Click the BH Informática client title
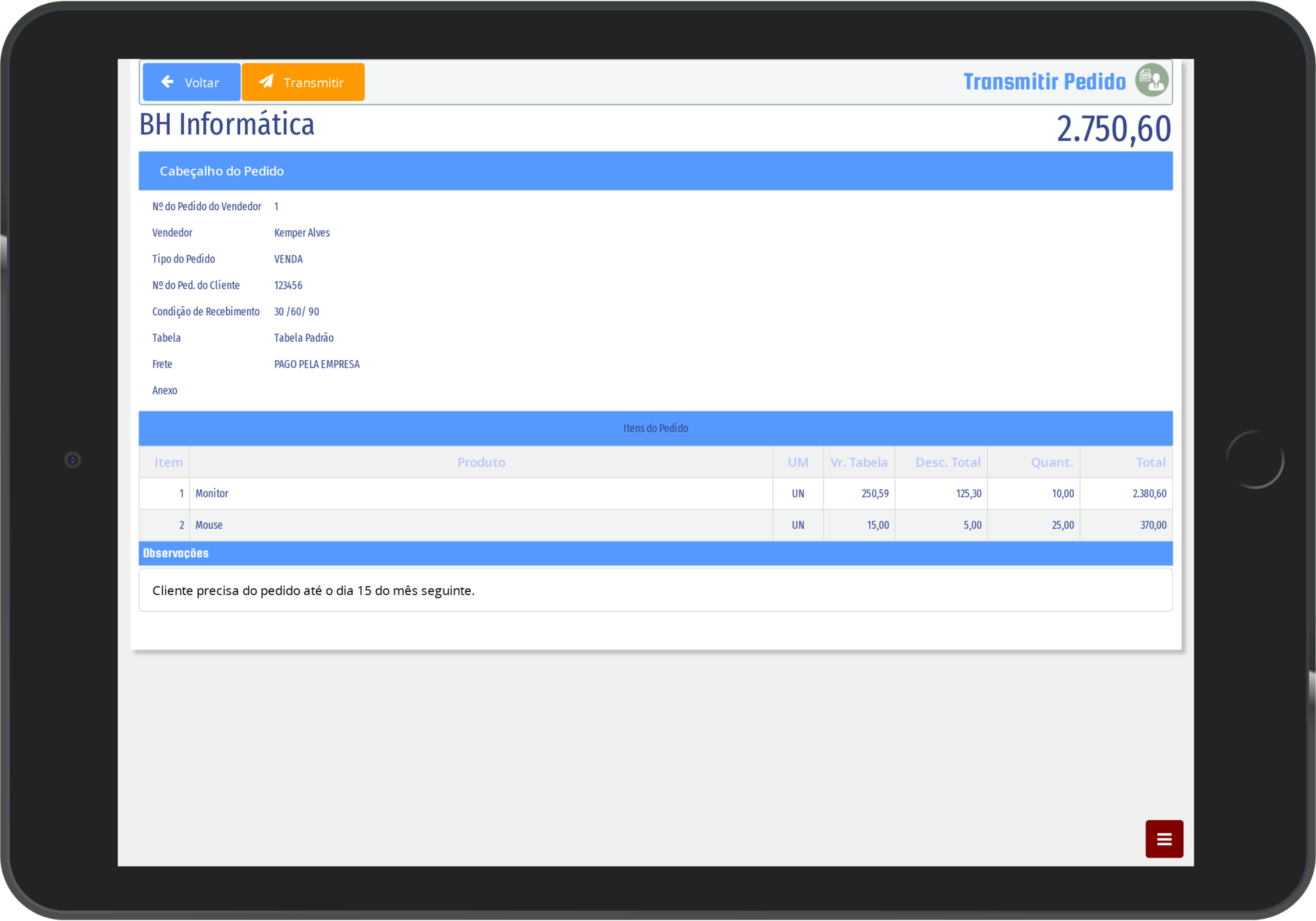This screenshot has width=1316, height=921. (x=226, y=125)
